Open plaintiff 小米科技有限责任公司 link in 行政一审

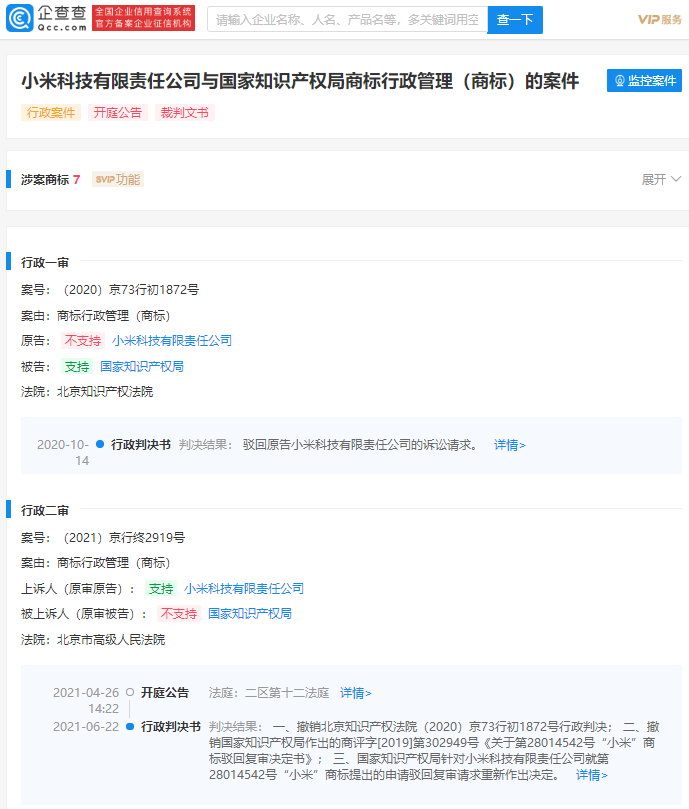click(x=172, y=341)
